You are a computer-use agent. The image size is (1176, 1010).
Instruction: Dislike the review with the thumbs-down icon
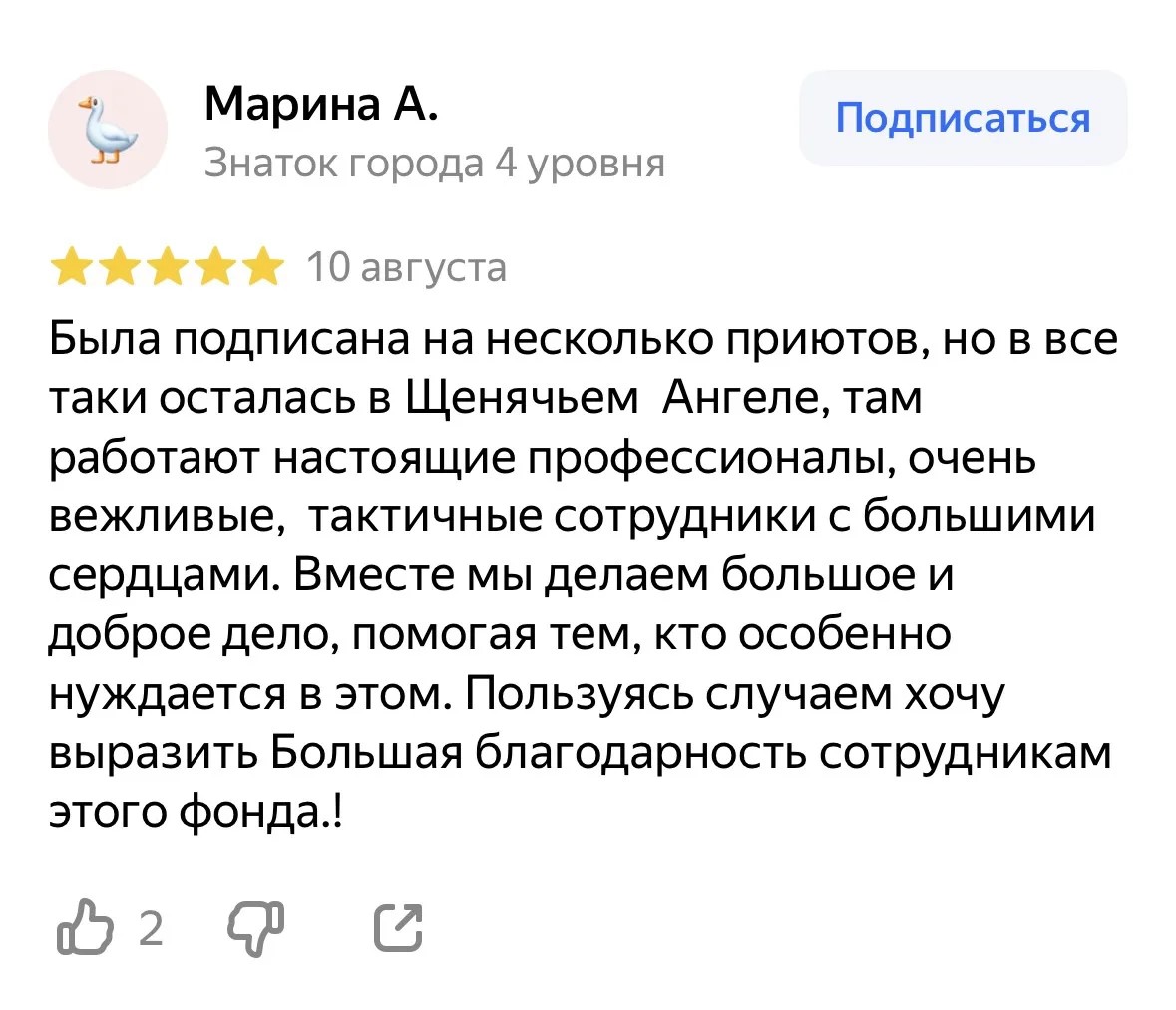(256, 930)
